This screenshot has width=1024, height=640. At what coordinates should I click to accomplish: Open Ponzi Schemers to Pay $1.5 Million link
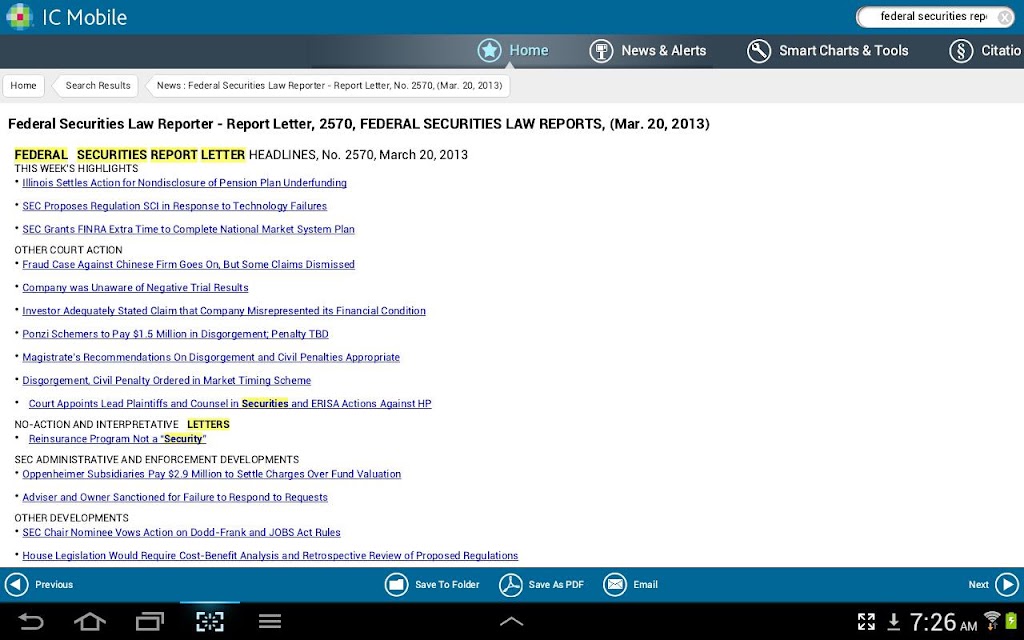point(175,334)
